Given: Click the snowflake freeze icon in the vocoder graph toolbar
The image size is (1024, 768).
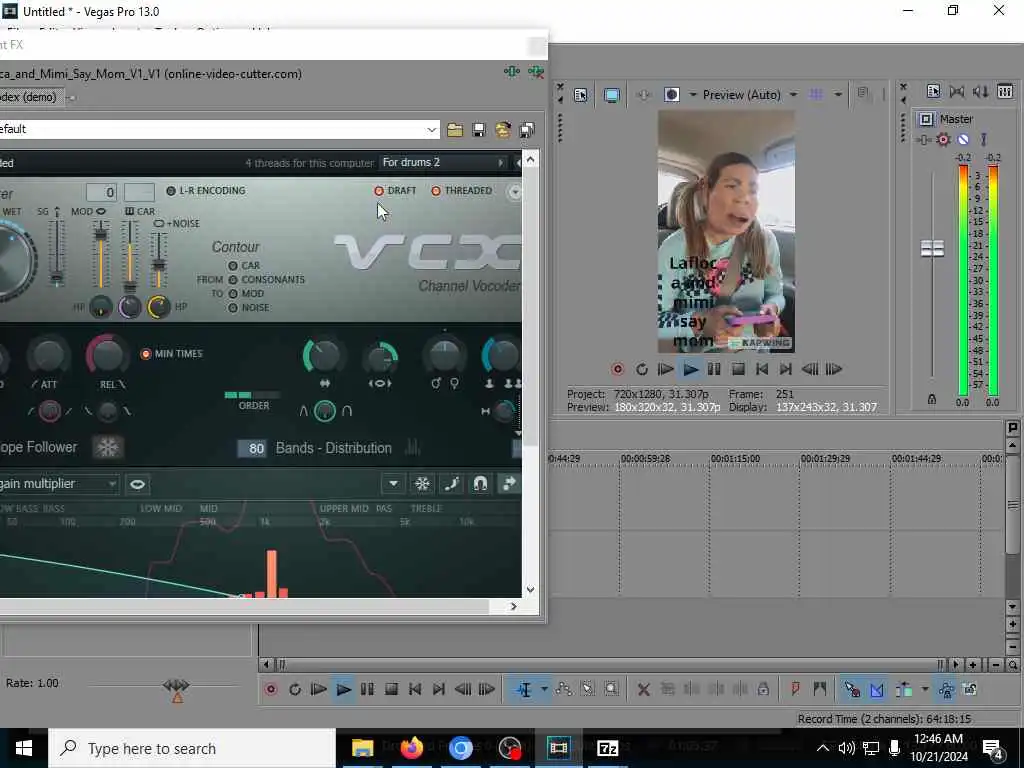Looking at the screenshot, I should [x=423, y=484].
